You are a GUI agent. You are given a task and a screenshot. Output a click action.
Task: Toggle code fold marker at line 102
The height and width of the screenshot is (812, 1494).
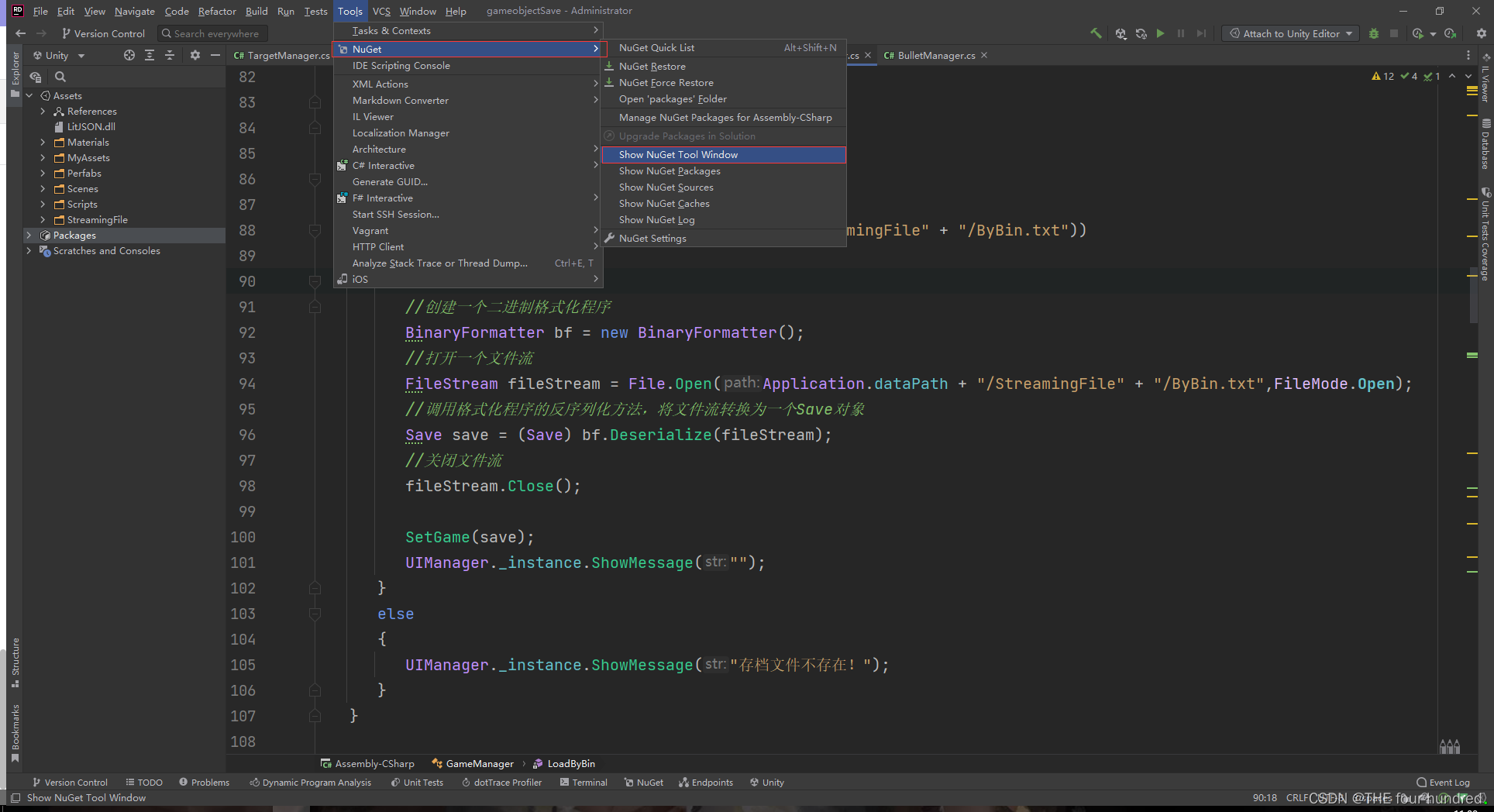point(315,588)
